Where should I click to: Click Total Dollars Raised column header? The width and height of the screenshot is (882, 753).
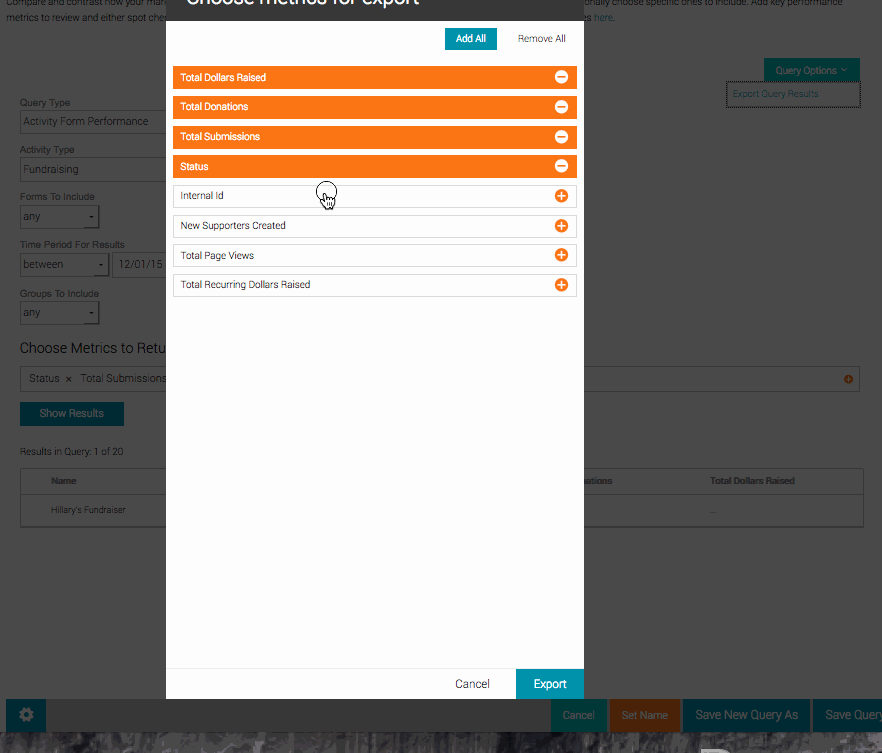pyautogui.click(x=752, y=481)
